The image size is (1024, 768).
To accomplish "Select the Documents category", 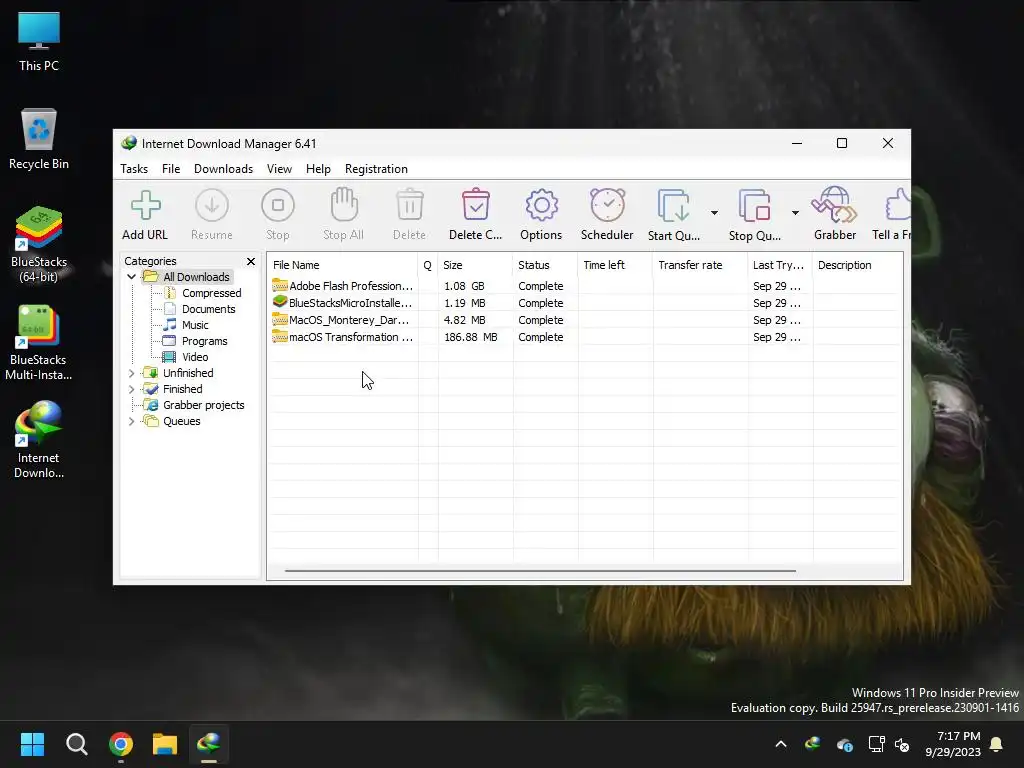I will coord(208,309).
